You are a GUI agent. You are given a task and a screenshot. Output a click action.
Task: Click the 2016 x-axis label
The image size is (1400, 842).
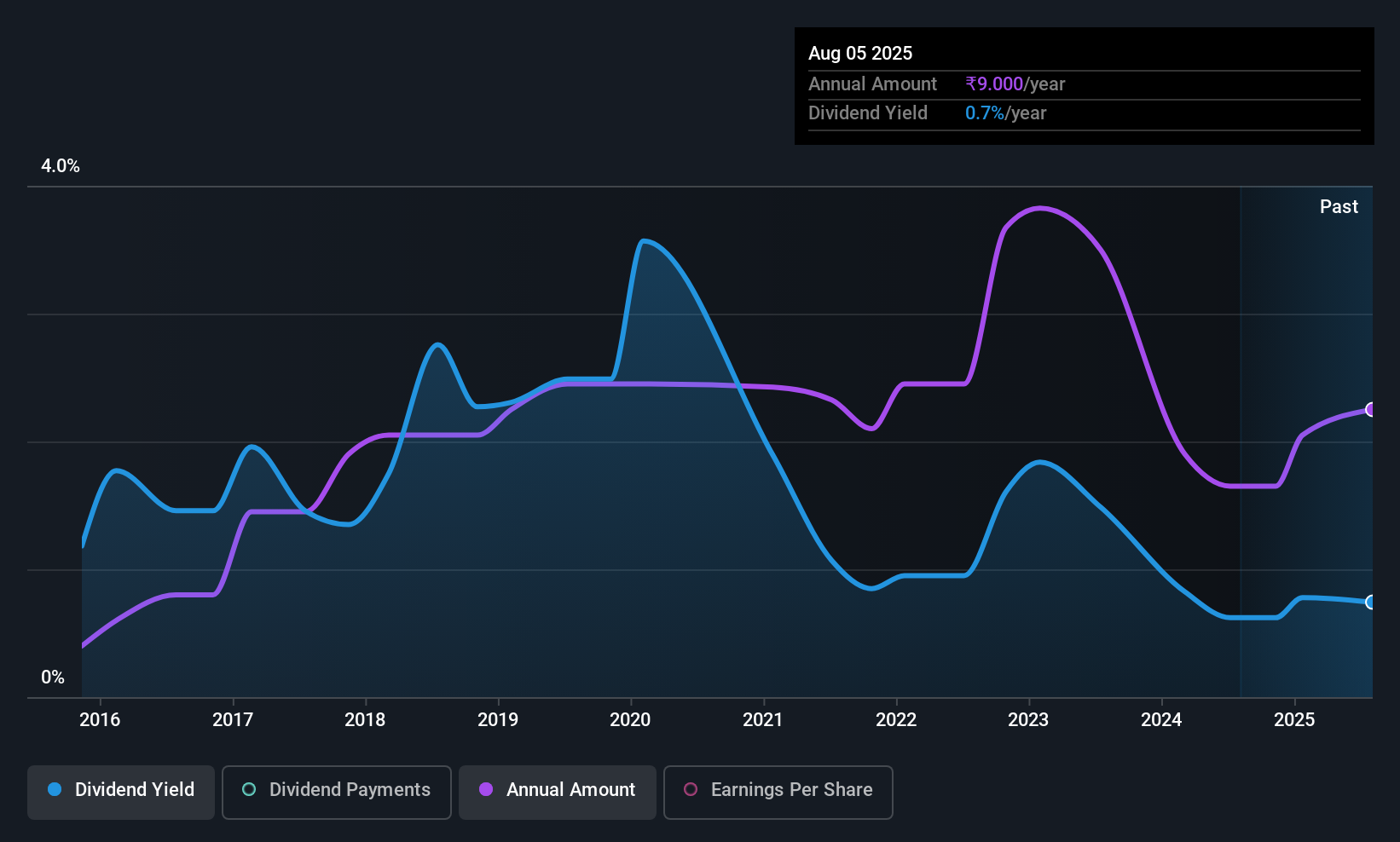[100, 720]
